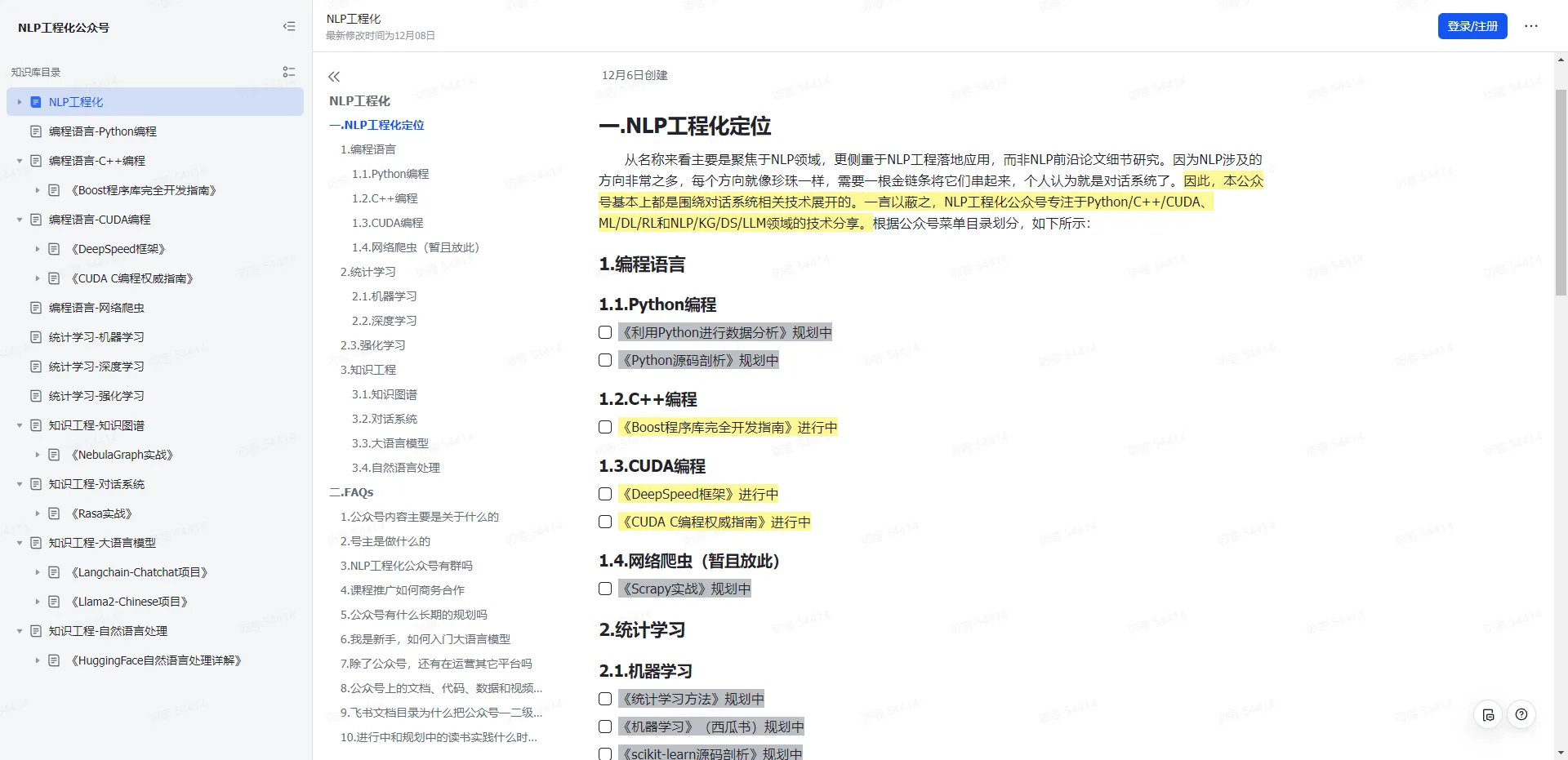Click the 《scikit-learn源码剖析》 checkbox
1568x760 pixels.
[x=605, y=754]
